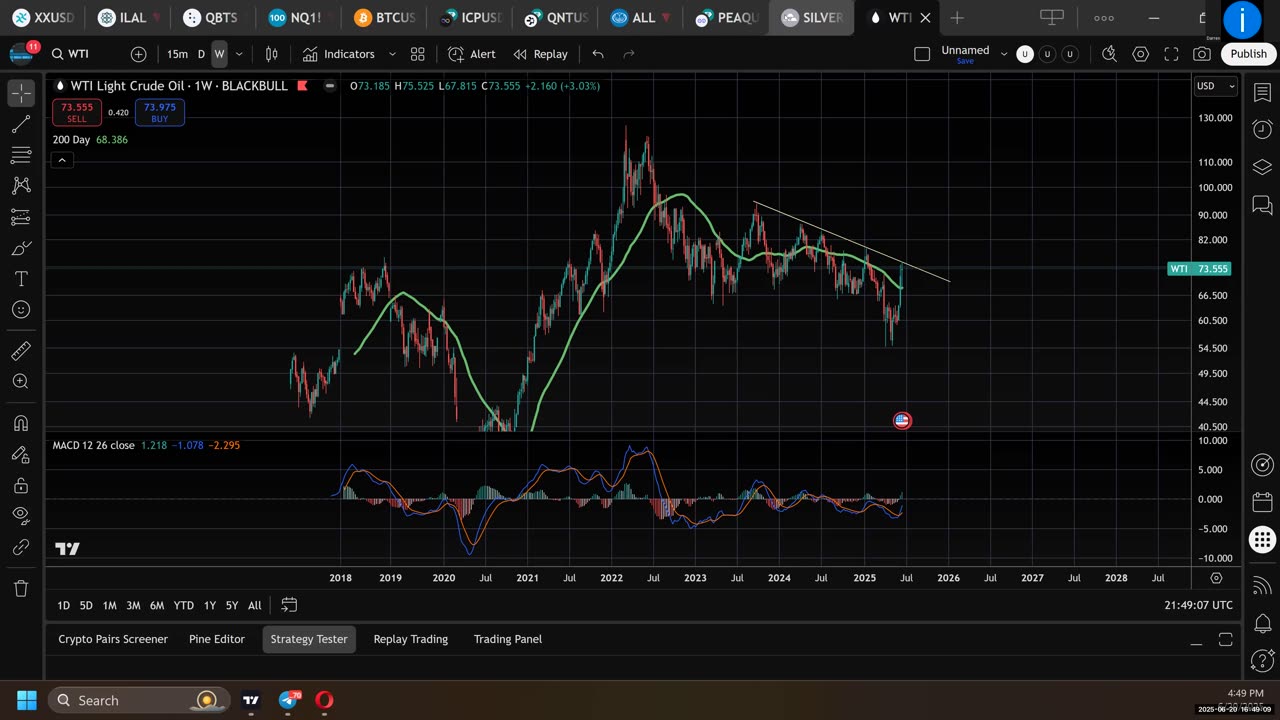Select the zoom in tool

(x=21, y=381)
